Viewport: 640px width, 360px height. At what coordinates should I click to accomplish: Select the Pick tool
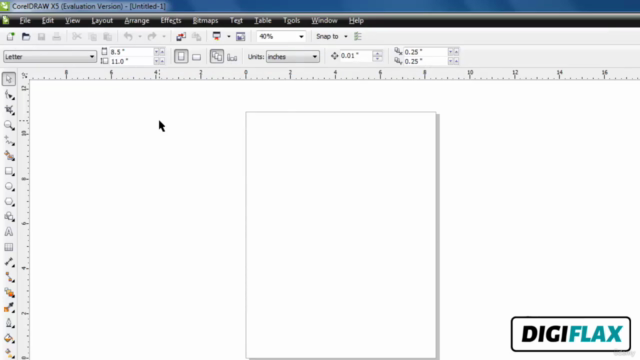coord(9,79)
